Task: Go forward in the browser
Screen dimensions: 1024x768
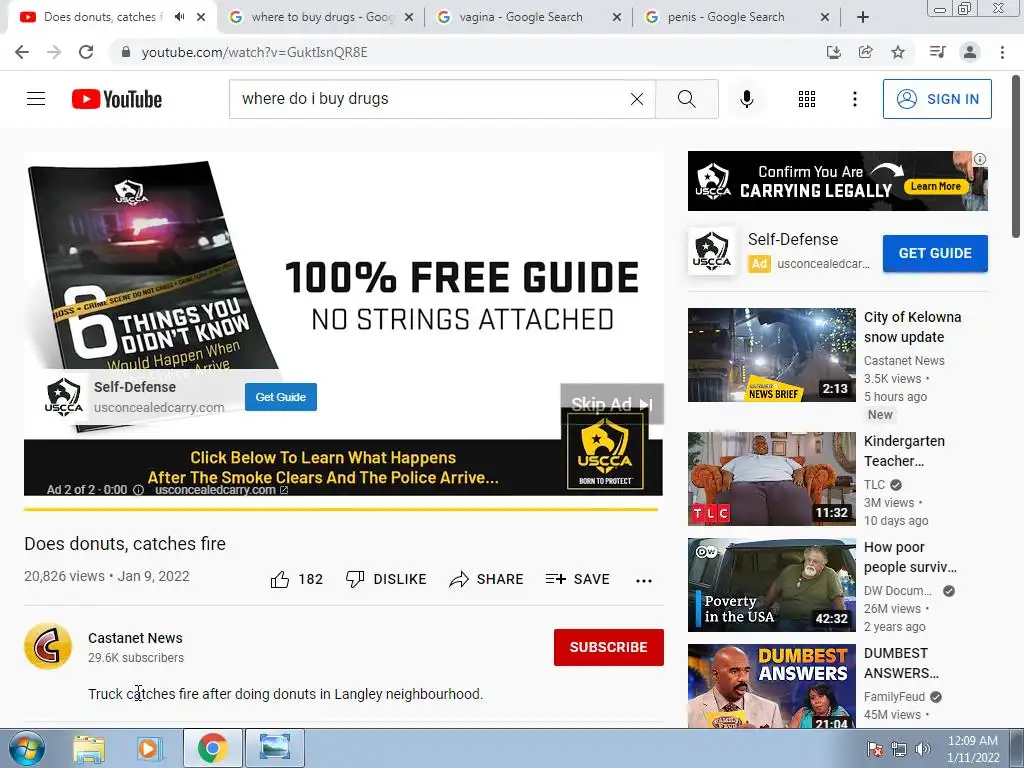Action: 54,52
